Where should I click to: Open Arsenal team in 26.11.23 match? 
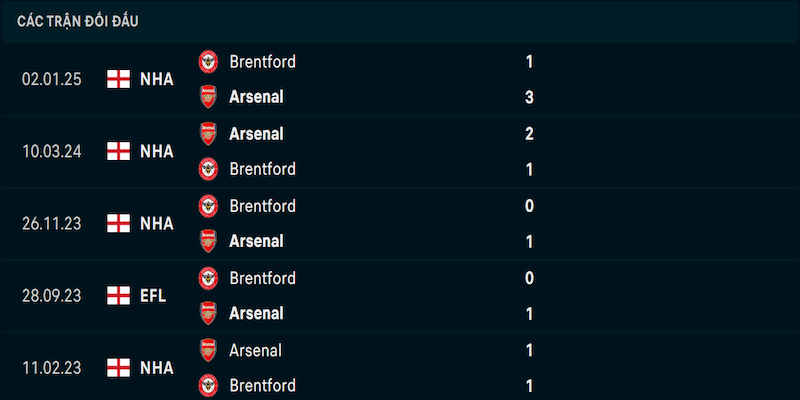click(256, 241)
